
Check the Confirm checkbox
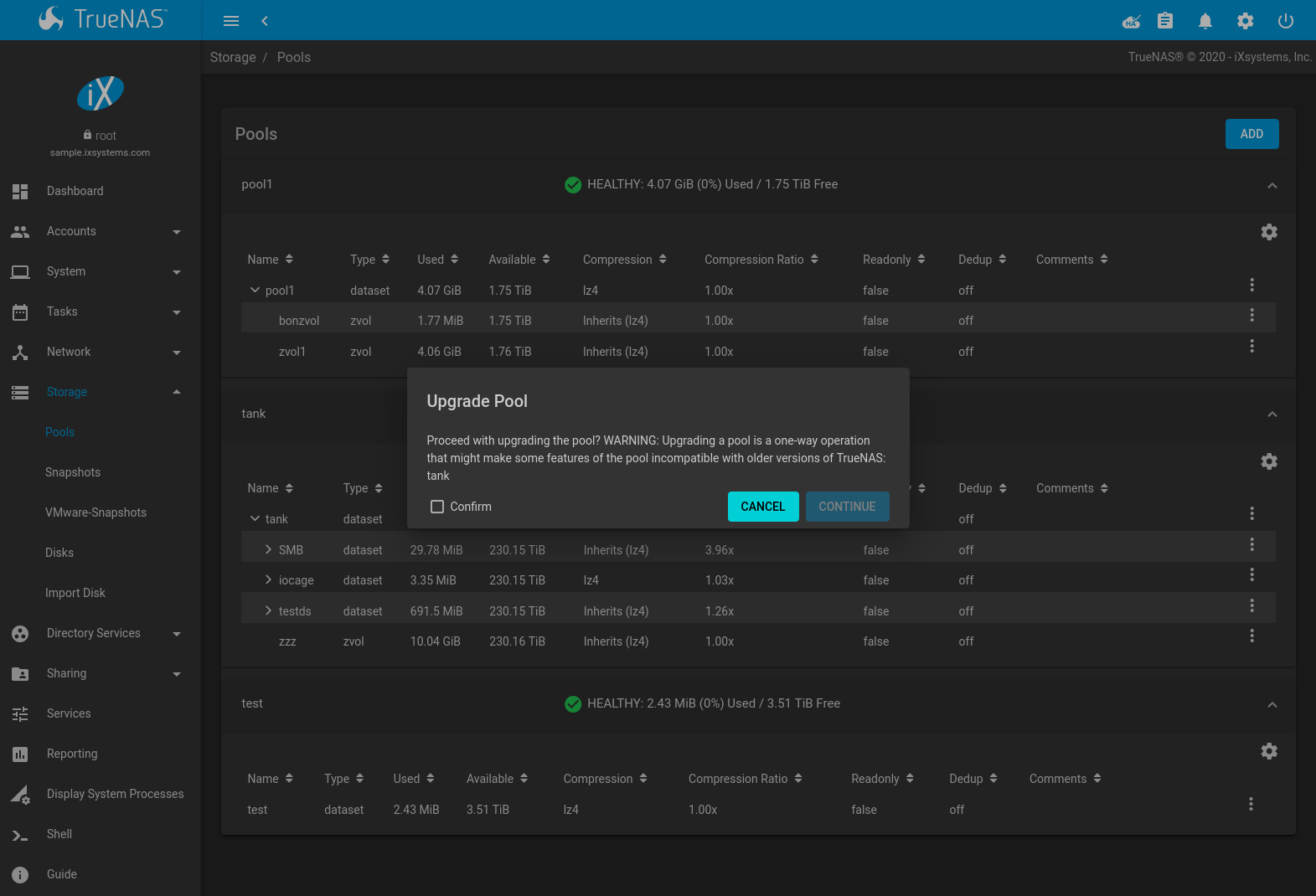437,507
